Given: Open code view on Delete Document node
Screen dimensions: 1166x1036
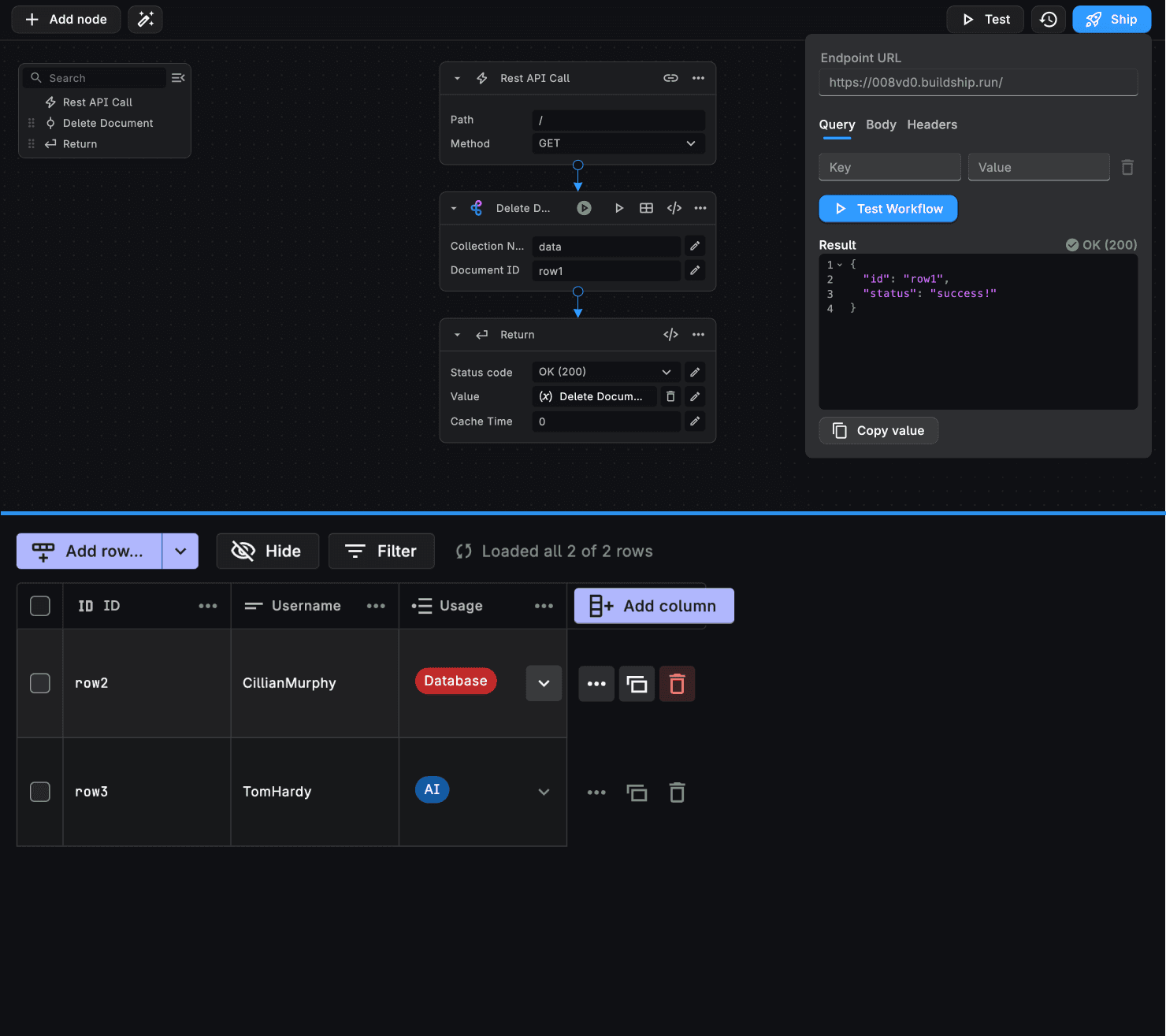Looking at the screenshot, I should (674, 208).
